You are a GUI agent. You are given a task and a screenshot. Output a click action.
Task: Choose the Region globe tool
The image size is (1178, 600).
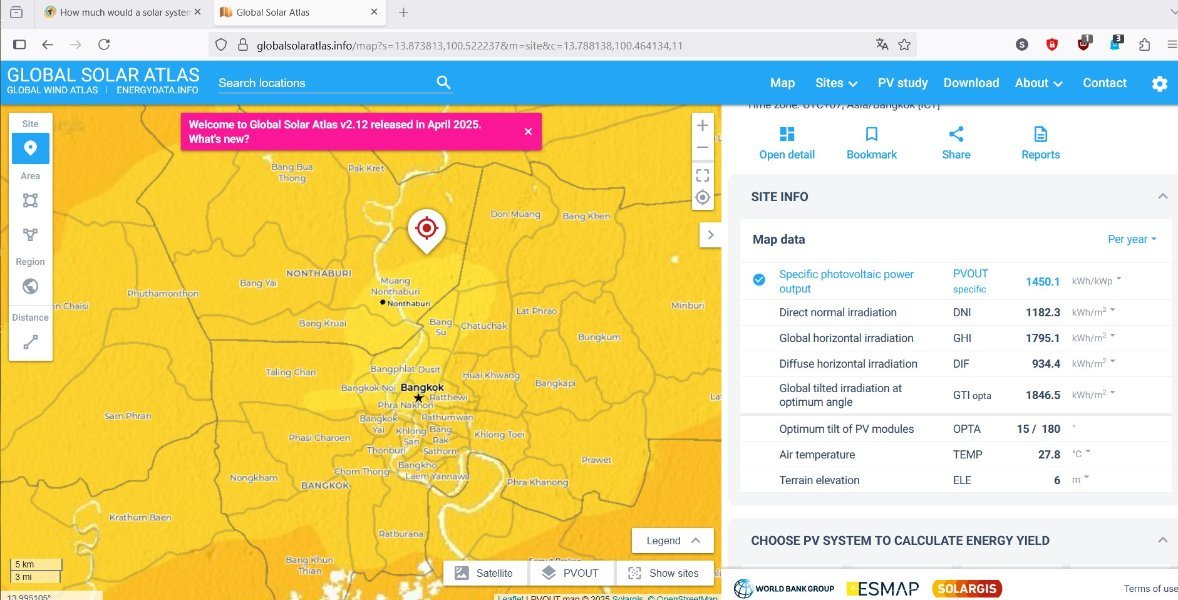30,286
